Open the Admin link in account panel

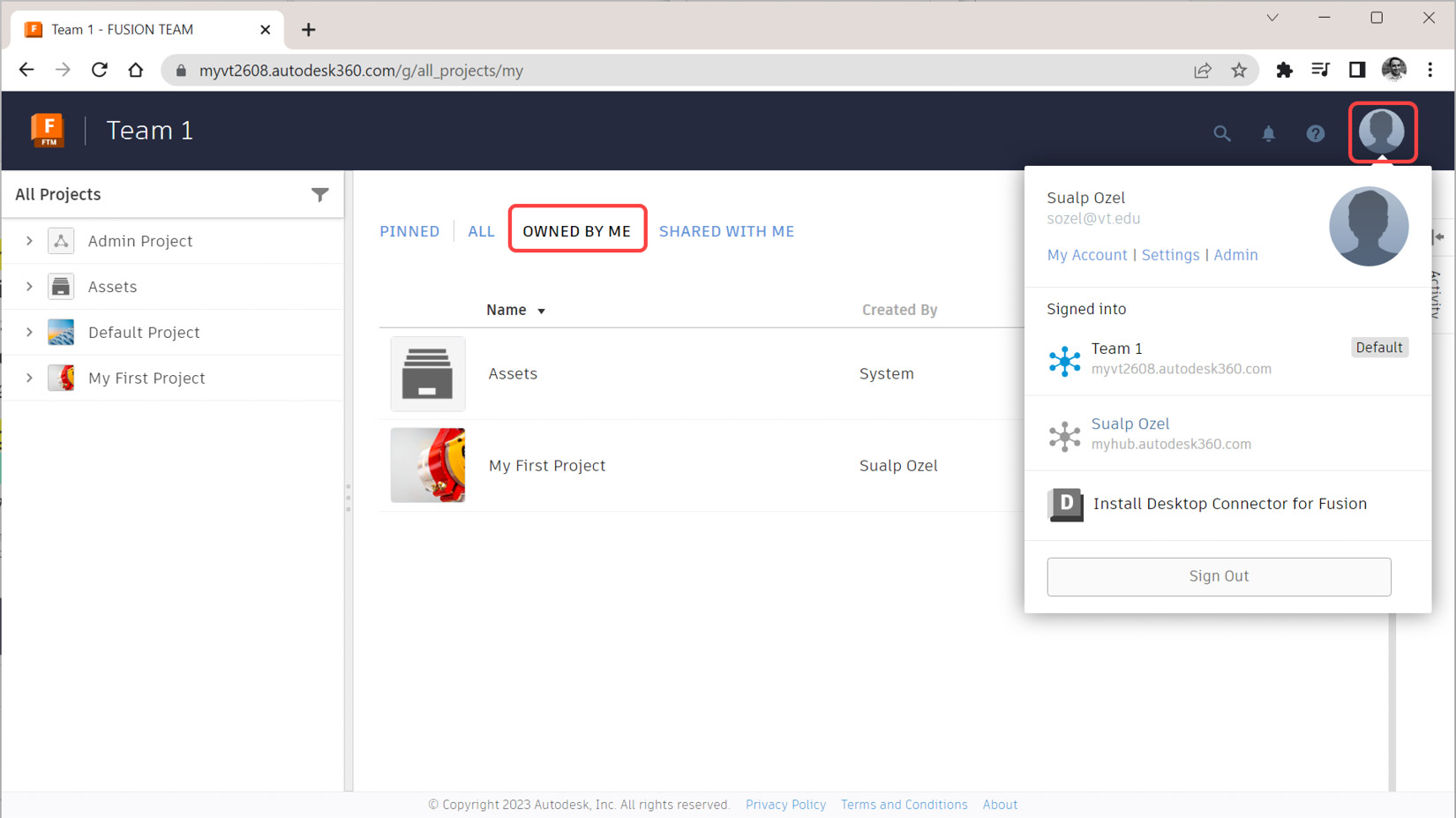click(x=1235, y=255)
